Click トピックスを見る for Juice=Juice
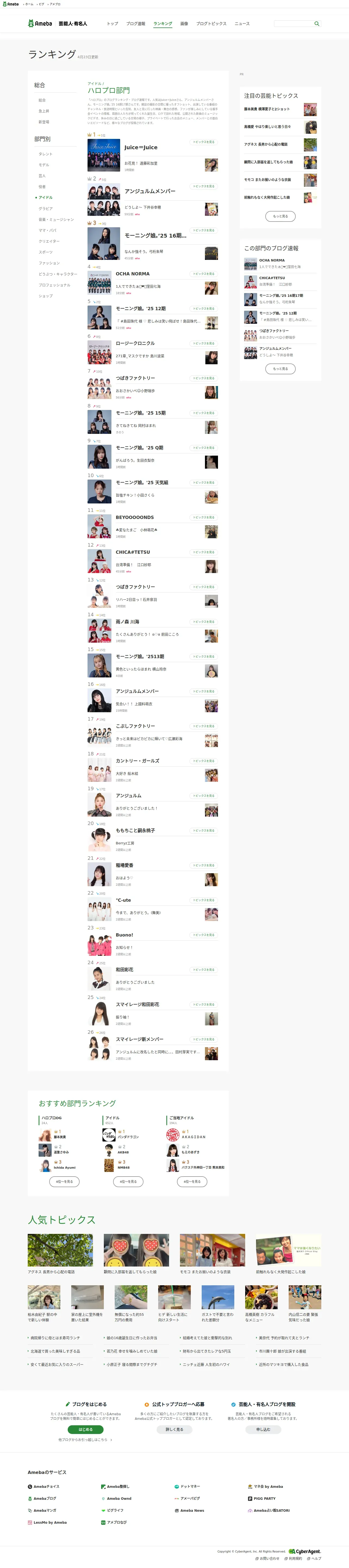 [x=204, y=142]
